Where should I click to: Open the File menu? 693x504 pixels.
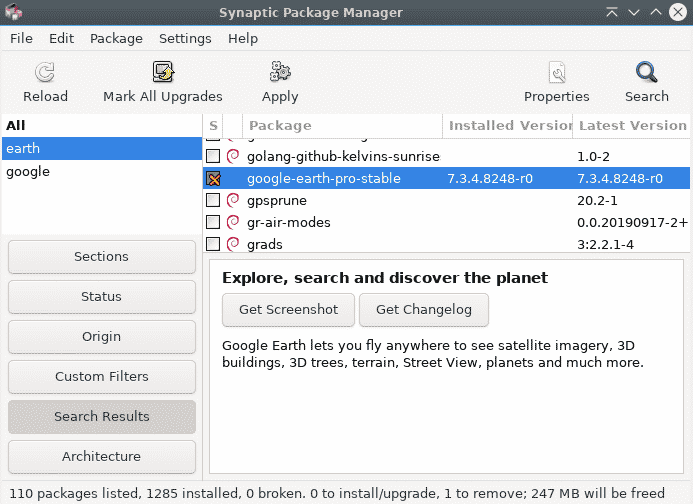pyautogui.click(x=21, y=38)
